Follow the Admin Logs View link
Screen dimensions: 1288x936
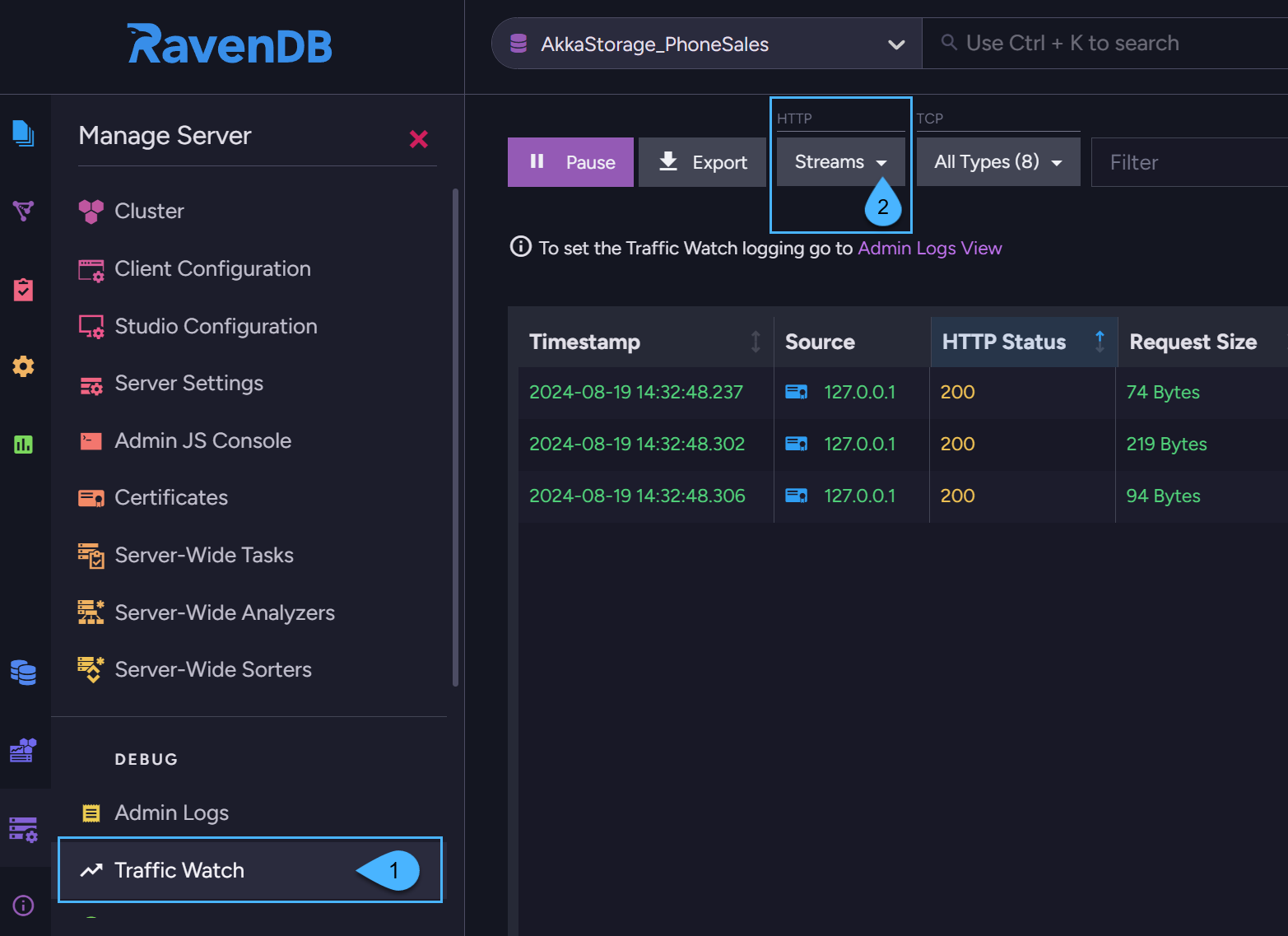(930, 248)
